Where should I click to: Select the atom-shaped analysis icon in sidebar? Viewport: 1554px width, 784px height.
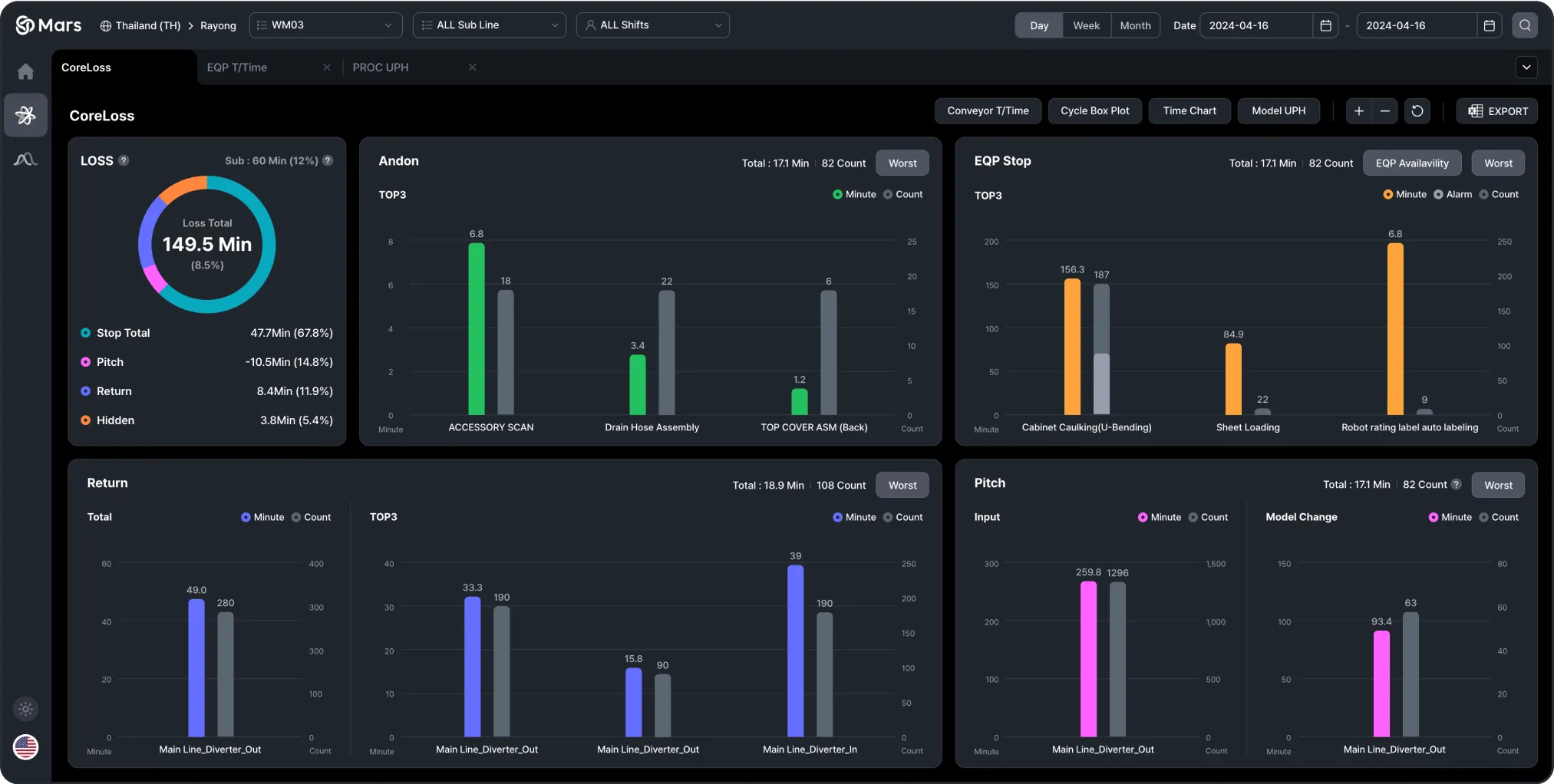(25, 114)
